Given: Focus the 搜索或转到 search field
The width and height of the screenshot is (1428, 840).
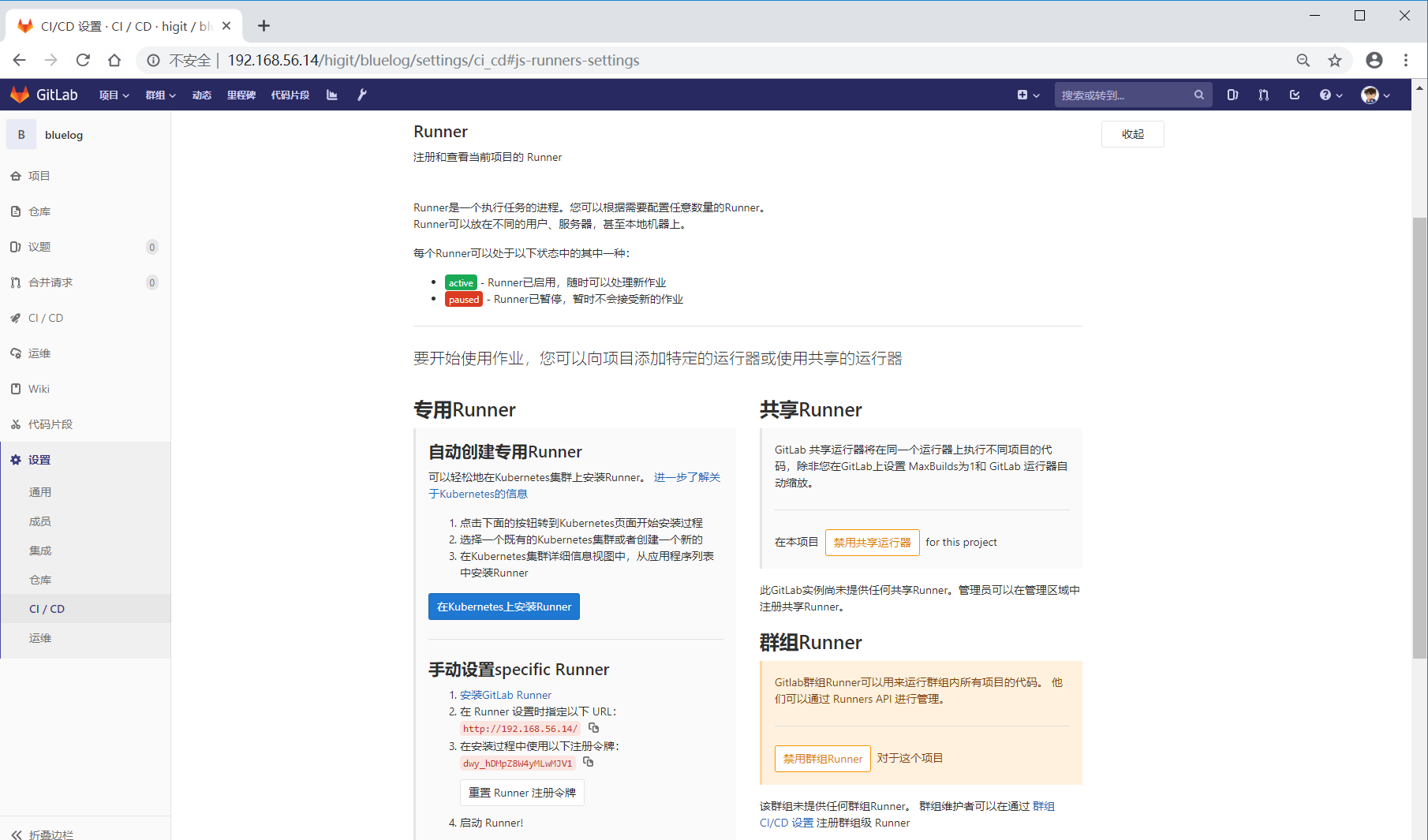Looking at the screenshot, I should (x=1133, y=95).
